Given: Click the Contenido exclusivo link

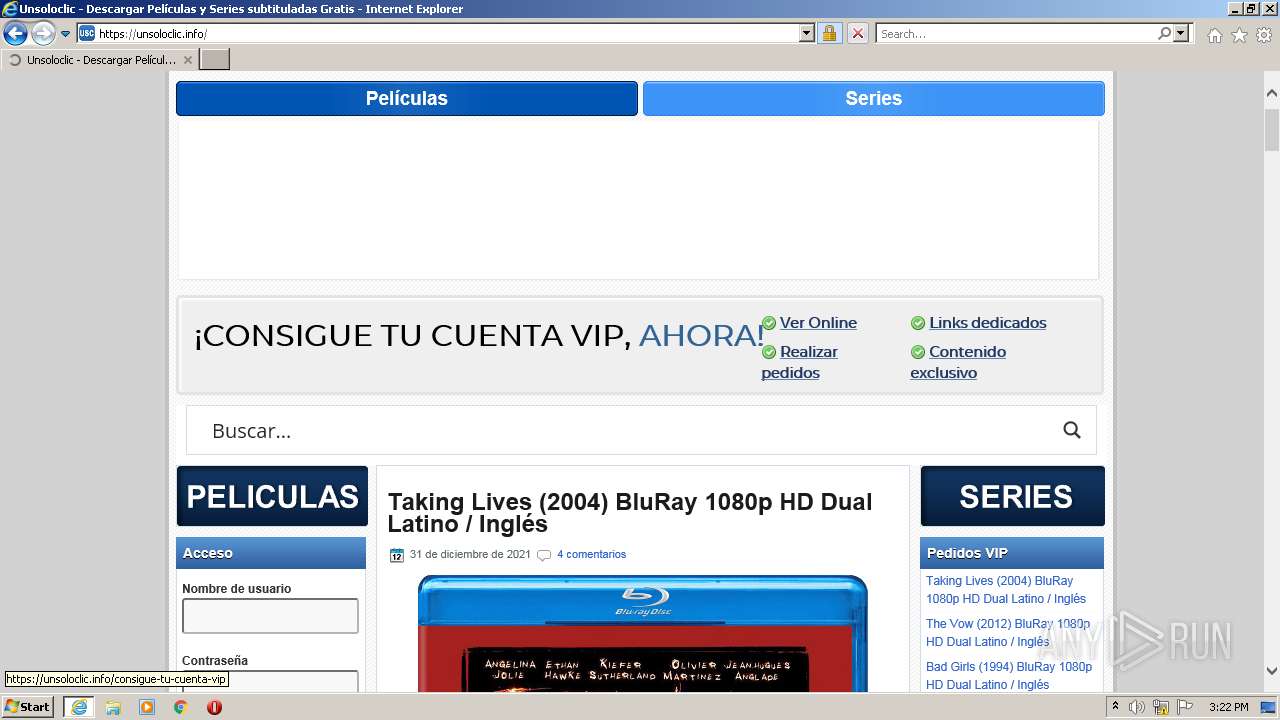Looking at the screenshot, I should coord(958,362).
